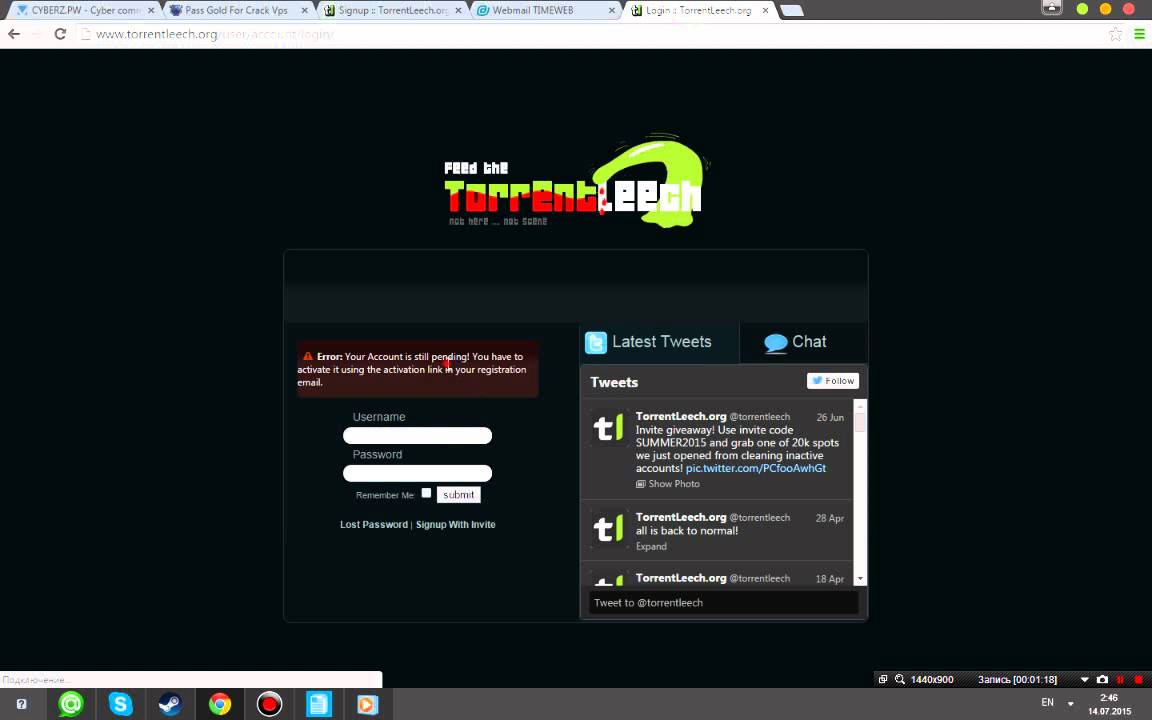
Task: Click the submit button
Action: 458,494
